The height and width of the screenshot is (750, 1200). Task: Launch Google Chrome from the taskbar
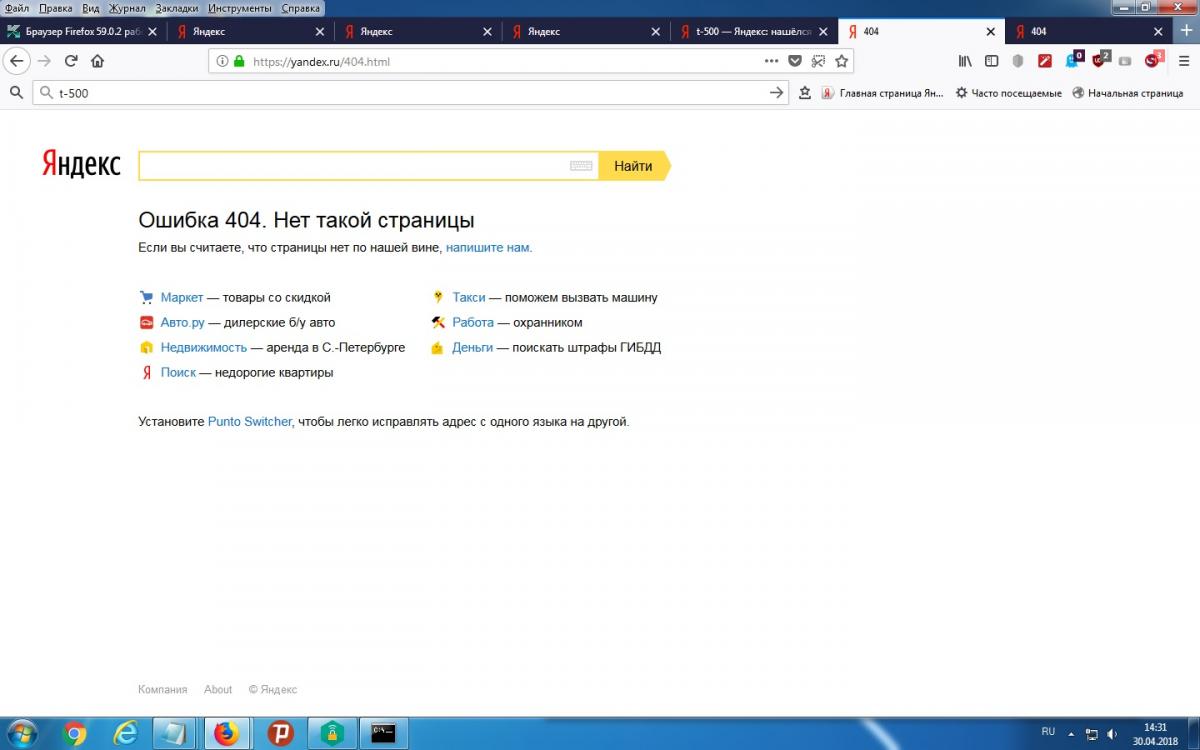74,733
